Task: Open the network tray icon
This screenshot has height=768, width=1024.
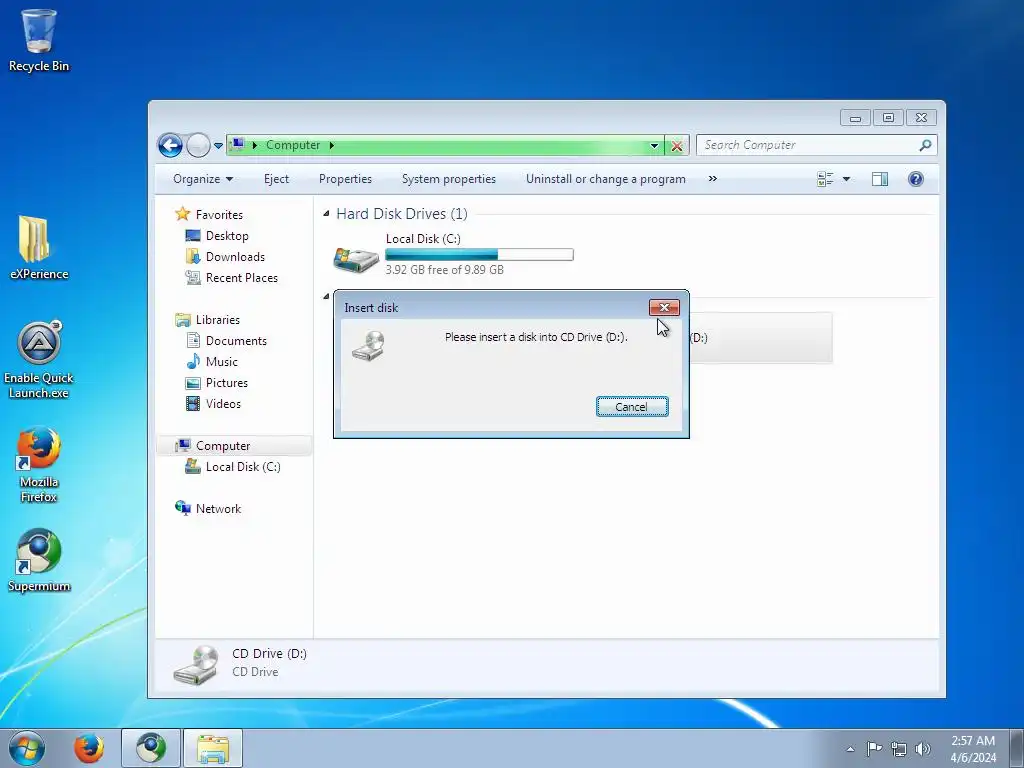Action: (x=899, y=748)
